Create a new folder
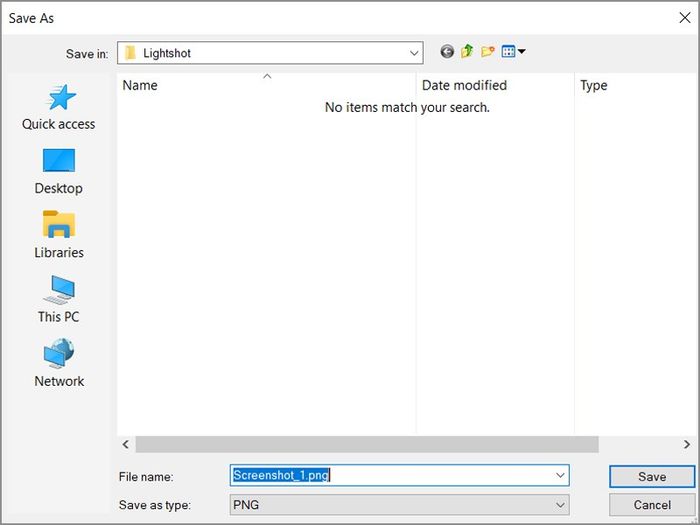This screenshot has height=525, width=700. (x=487, y=52)
